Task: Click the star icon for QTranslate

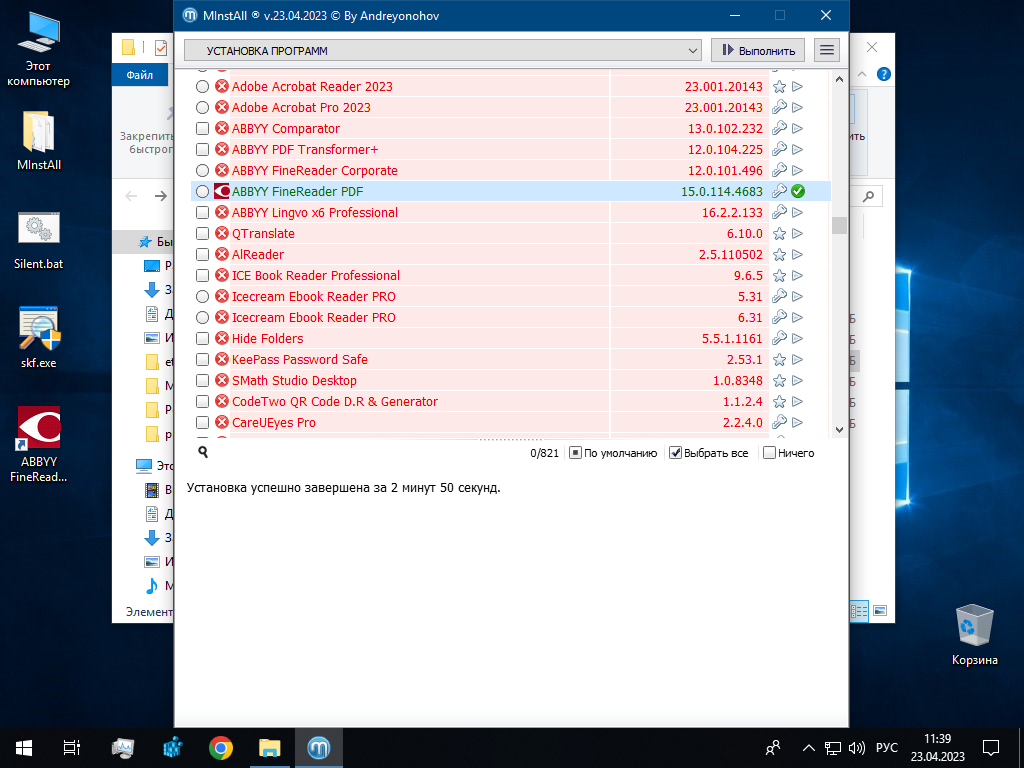Action: (x=779, y=233)
